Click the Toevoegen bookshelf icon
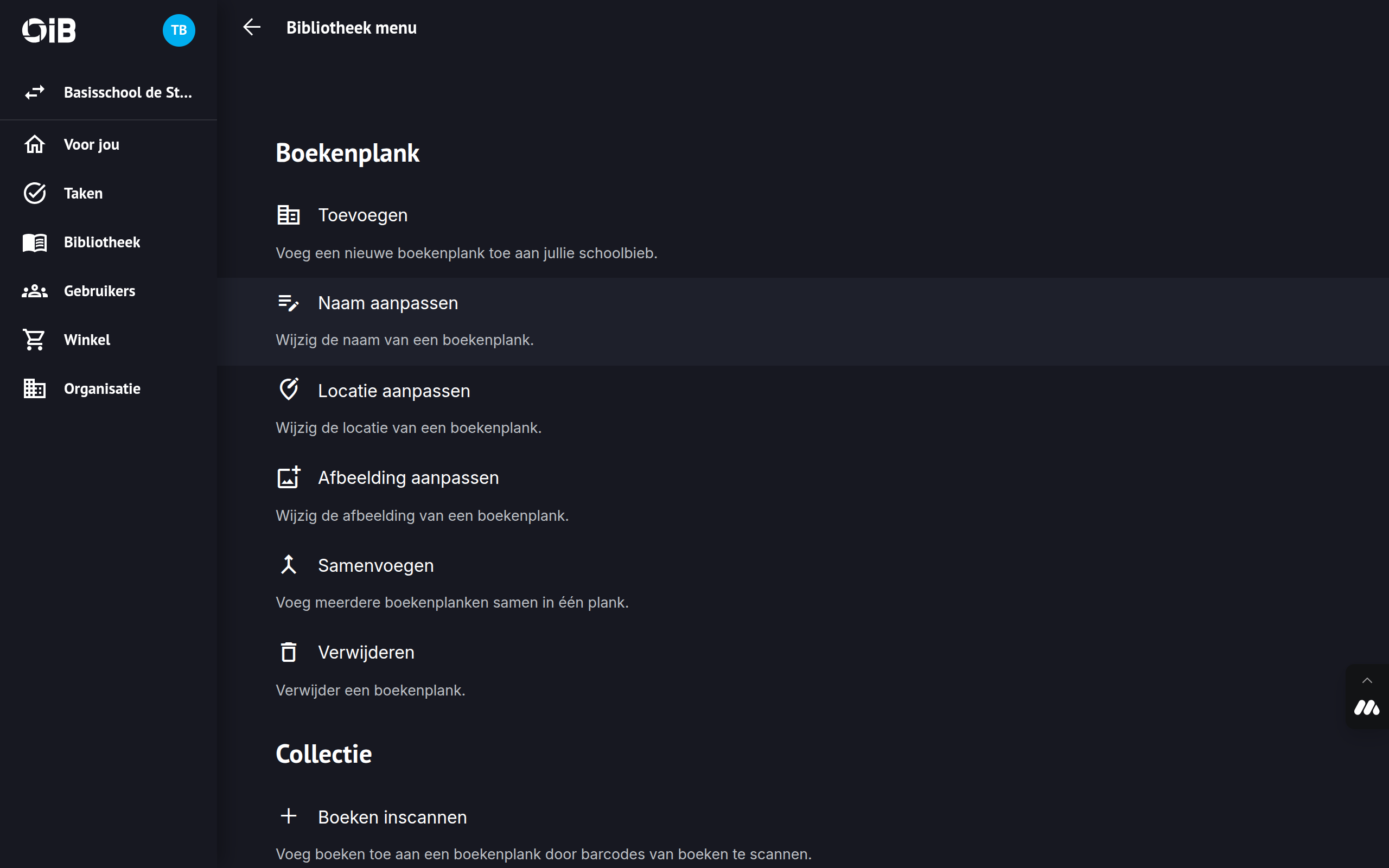The height and width of the screenshot is (868, 1389). coord(288,215)
